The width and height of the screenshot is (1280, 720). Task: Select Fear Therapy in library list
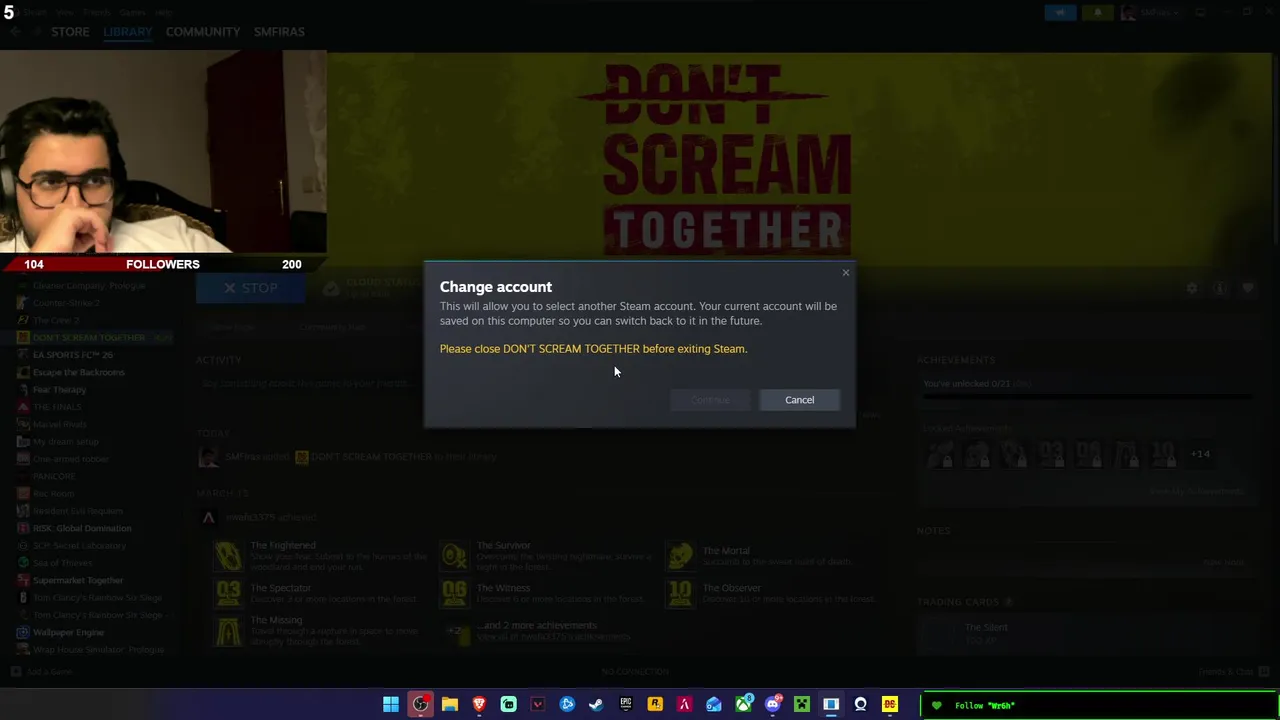click(x=59, y=389)
